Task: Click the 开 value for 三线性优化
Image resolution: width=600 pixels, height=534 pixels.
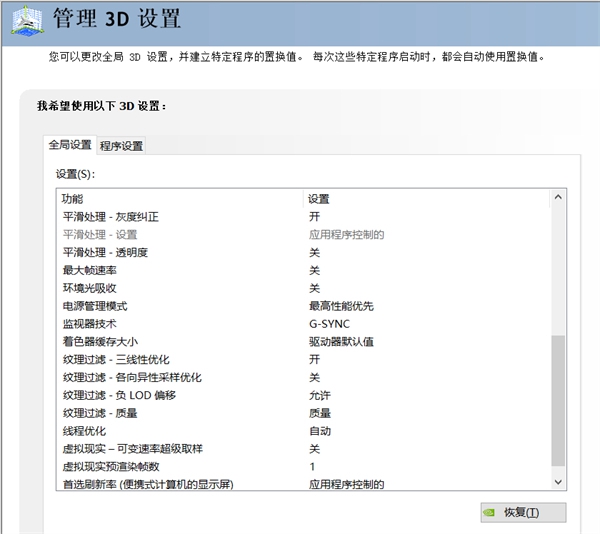Action: click(x=314, y=360)
